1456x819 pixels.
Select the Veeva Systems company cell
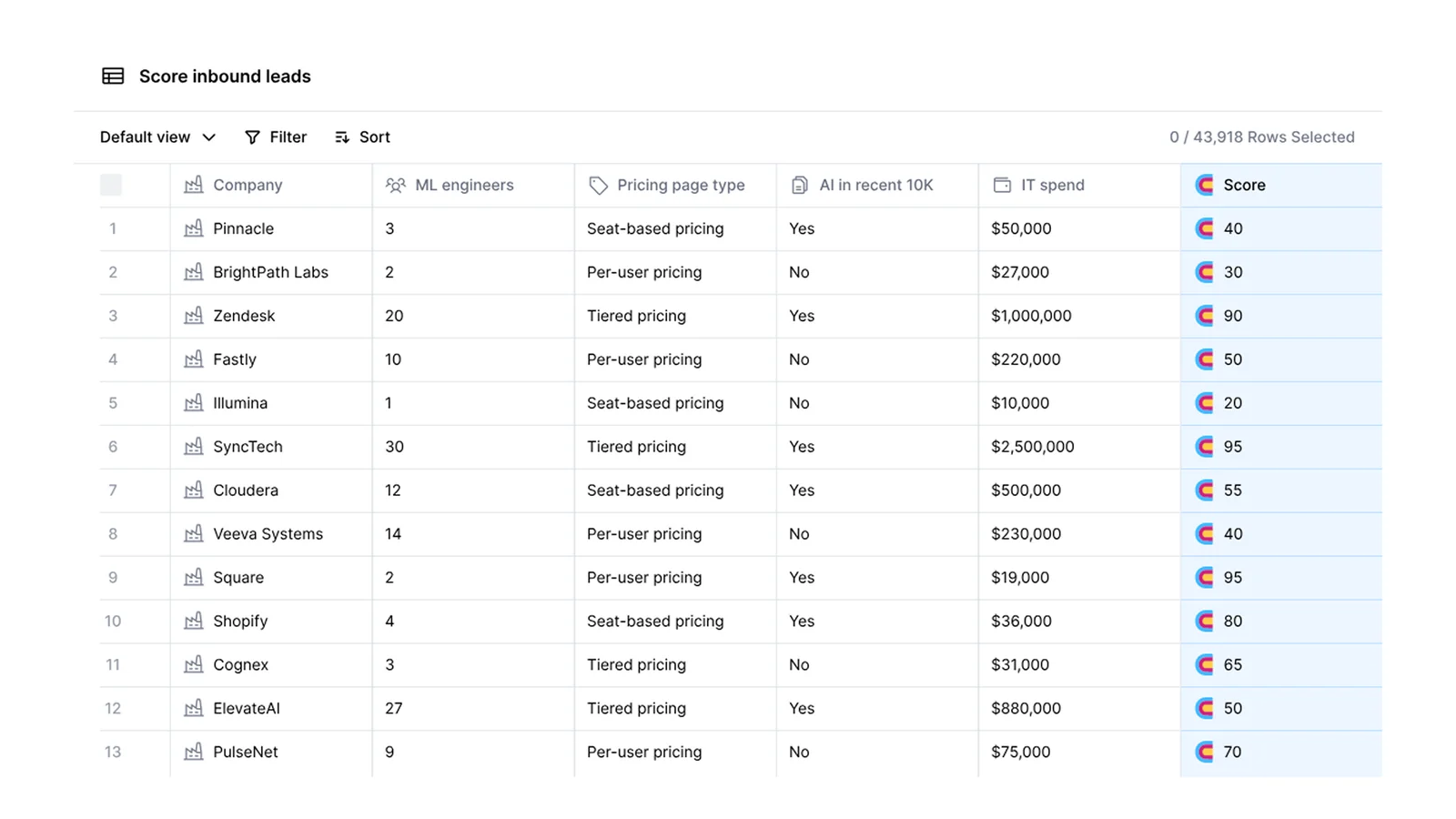coord(271,534)
